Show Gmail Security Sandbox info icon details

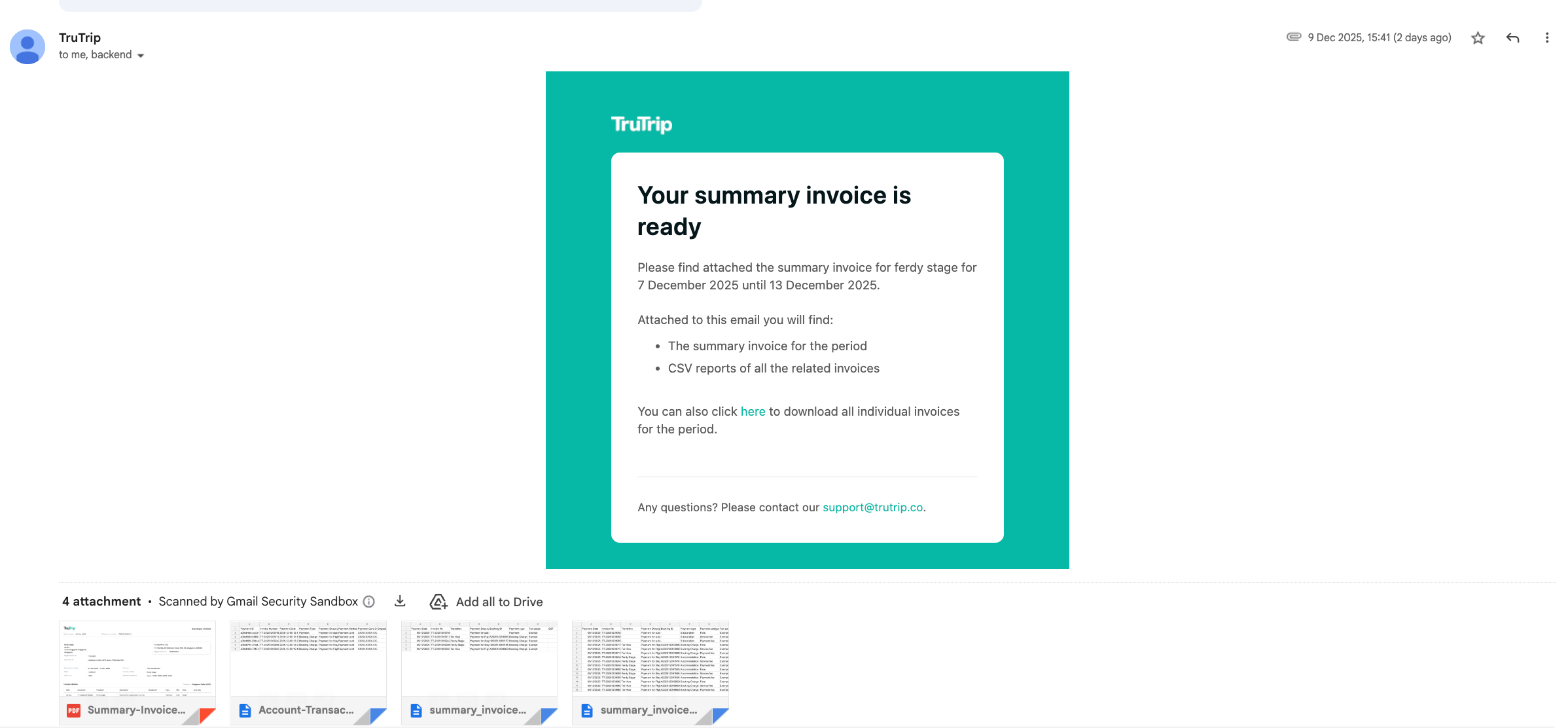coord(369,602)
